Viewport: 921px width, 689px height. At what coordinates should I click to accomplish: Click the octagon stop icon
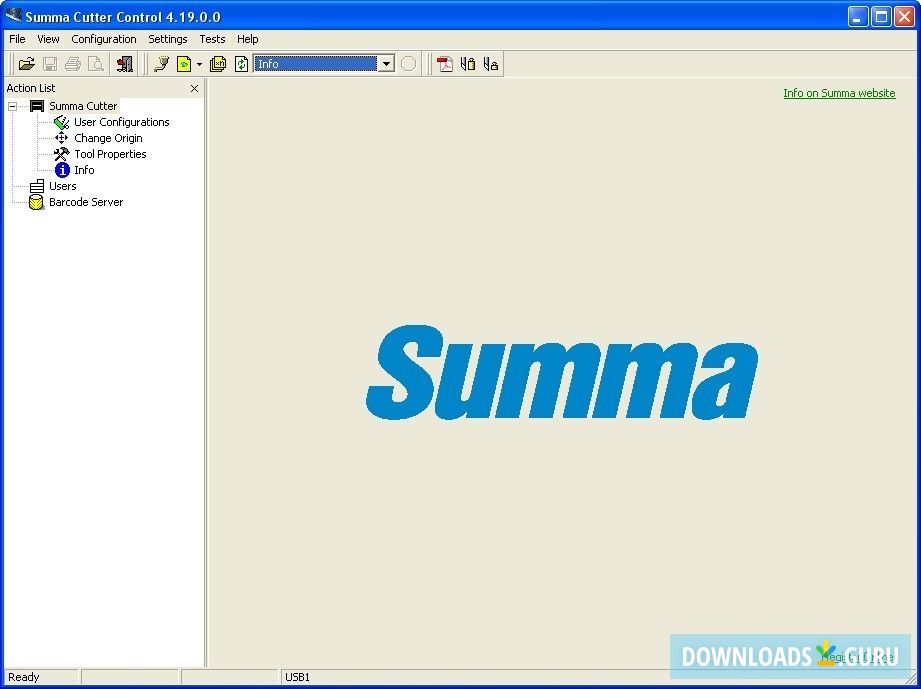coord(408,64)
